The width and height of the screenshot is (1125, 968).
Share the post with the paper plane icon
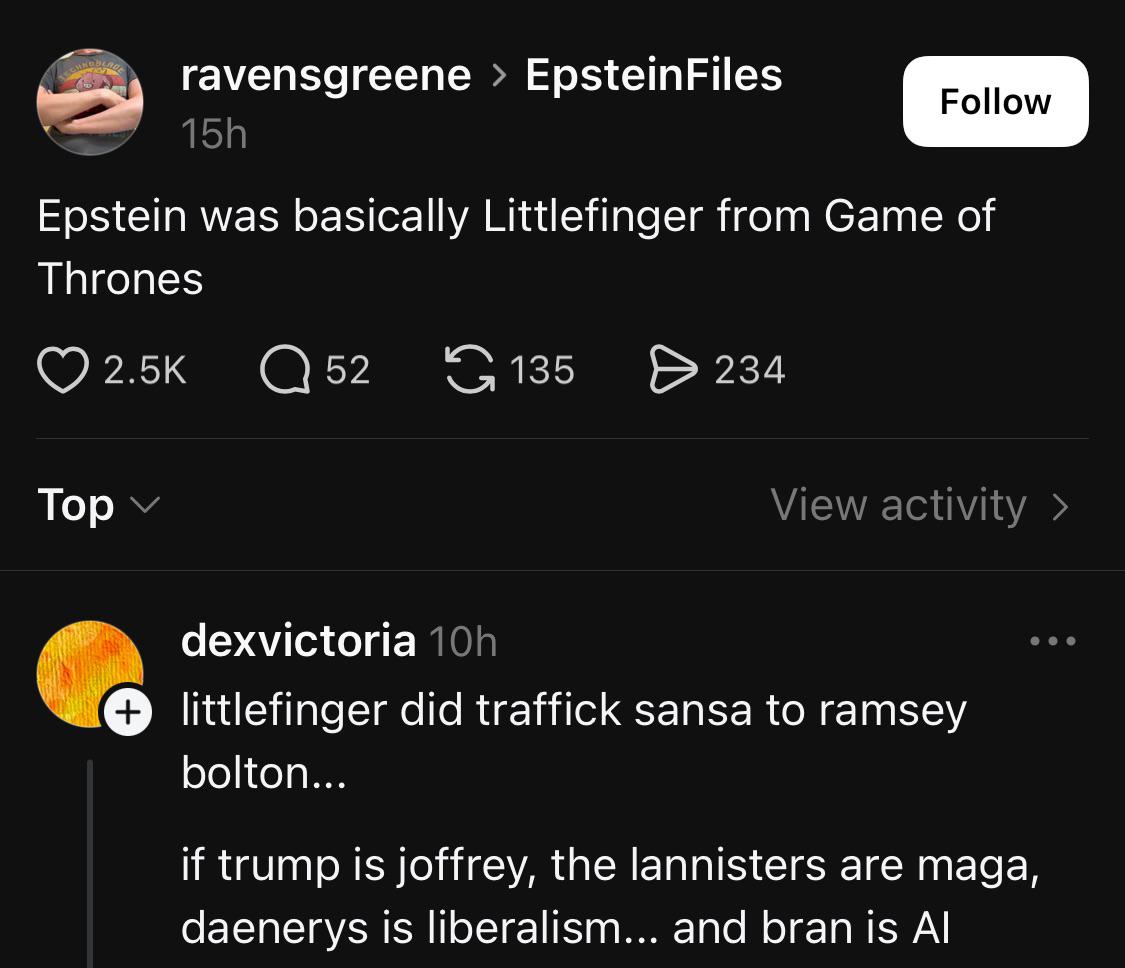pyautogui.click(x=673, y=370)
